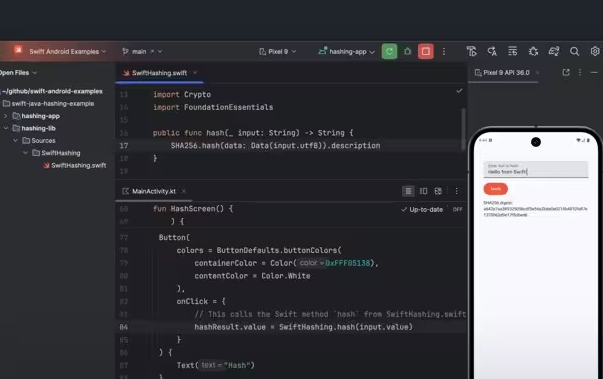Open Running Devices panel options menu
Screen dimensions: 603x379
click(x=580, y=72)
